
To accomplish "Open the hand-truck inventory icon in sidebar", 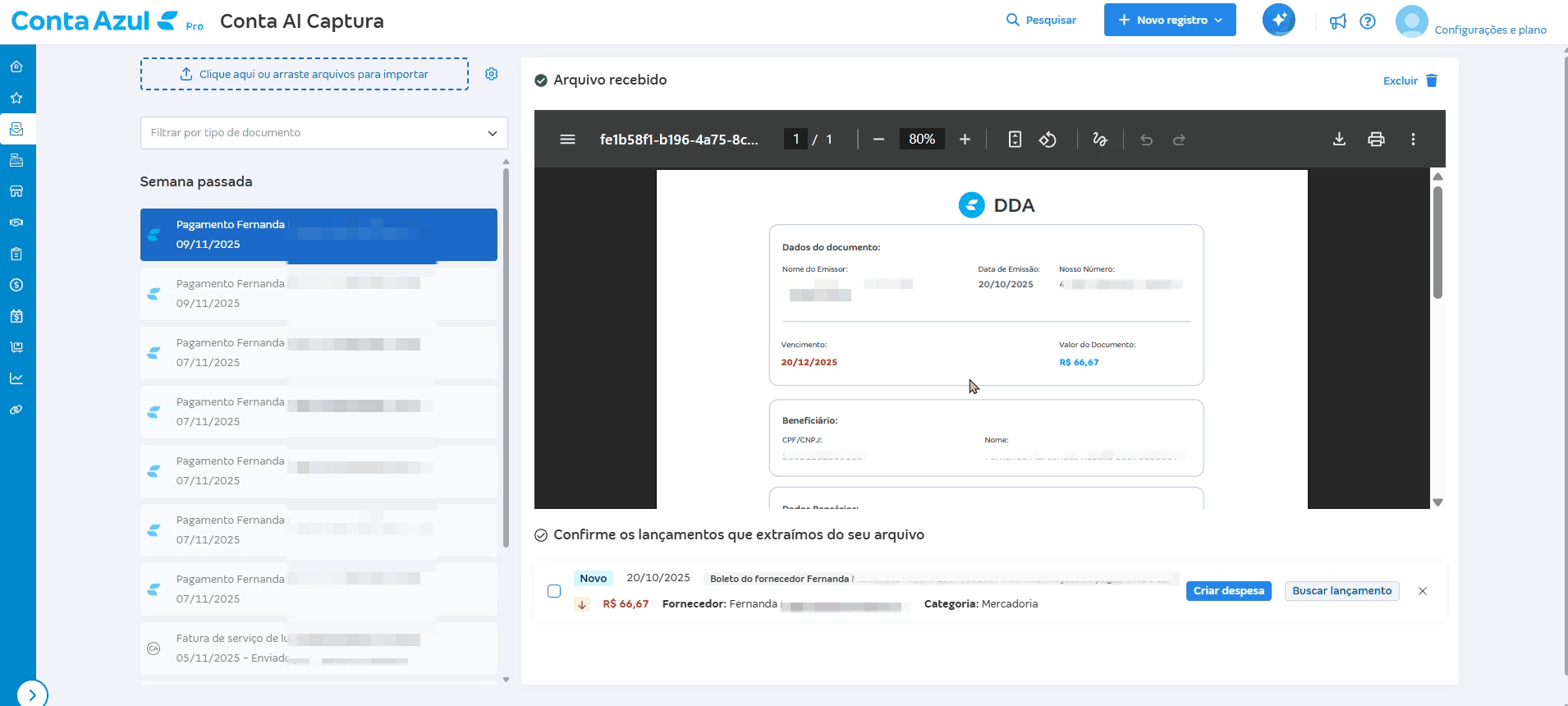I will pyautogui.click(x=16, y=347).
